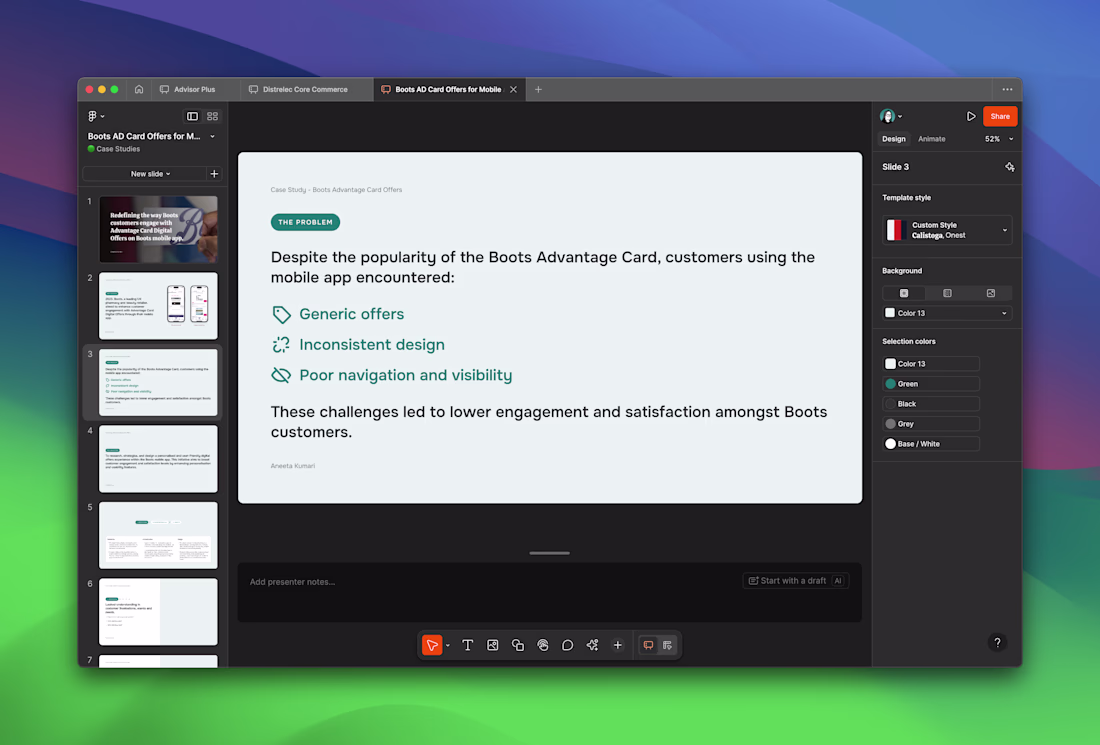Screen dimensions: 1100x745
Task: Switch to Design mode in the bottom toolbar
Action: coord(667,645)
